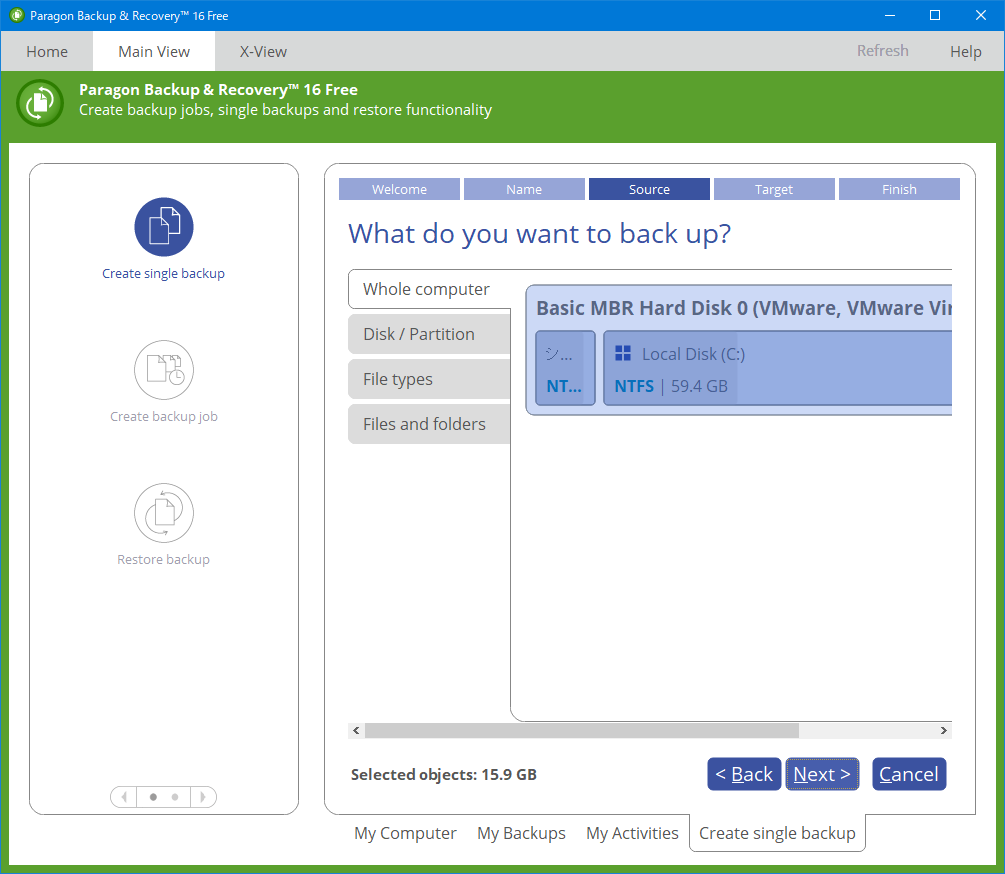The image size is (1005, 874).
Task: Click the Basic MBR Hard Disk 0 header
Action: (743, 308)
